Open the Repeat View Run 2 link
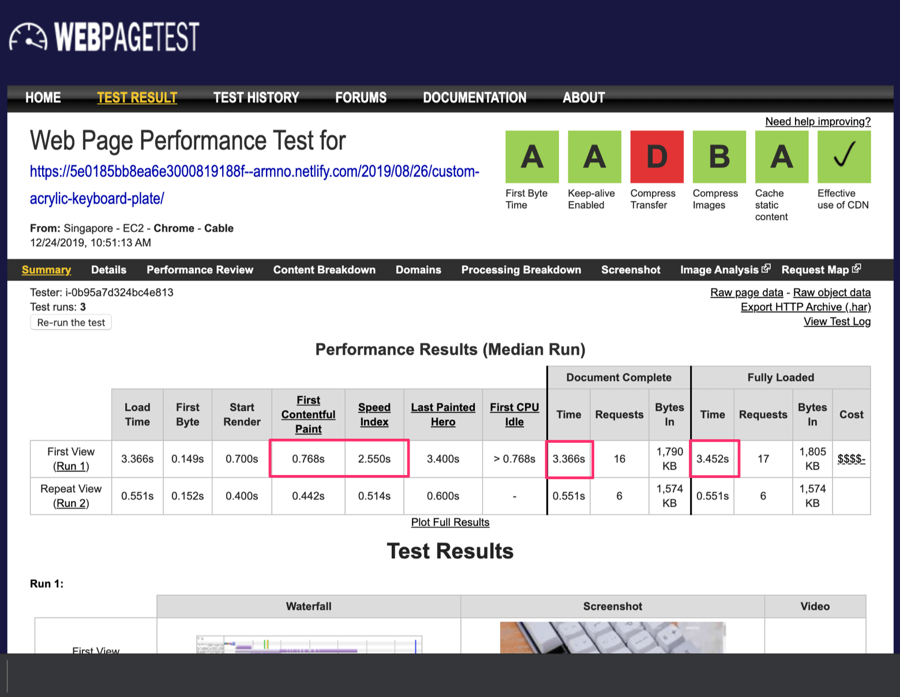 [71, 504]
